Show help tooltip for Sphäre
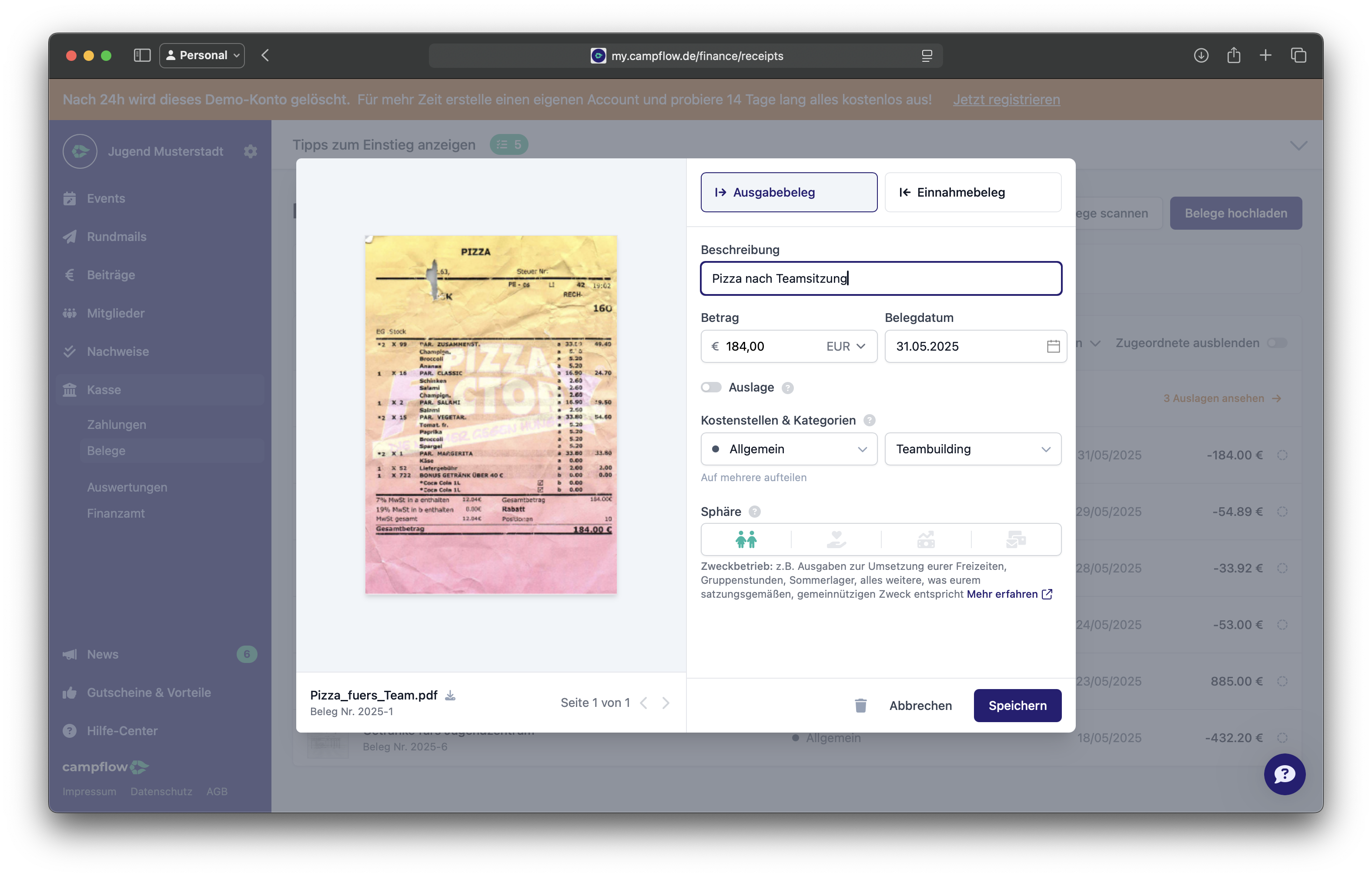1372x877 pixels. (754, 512)
